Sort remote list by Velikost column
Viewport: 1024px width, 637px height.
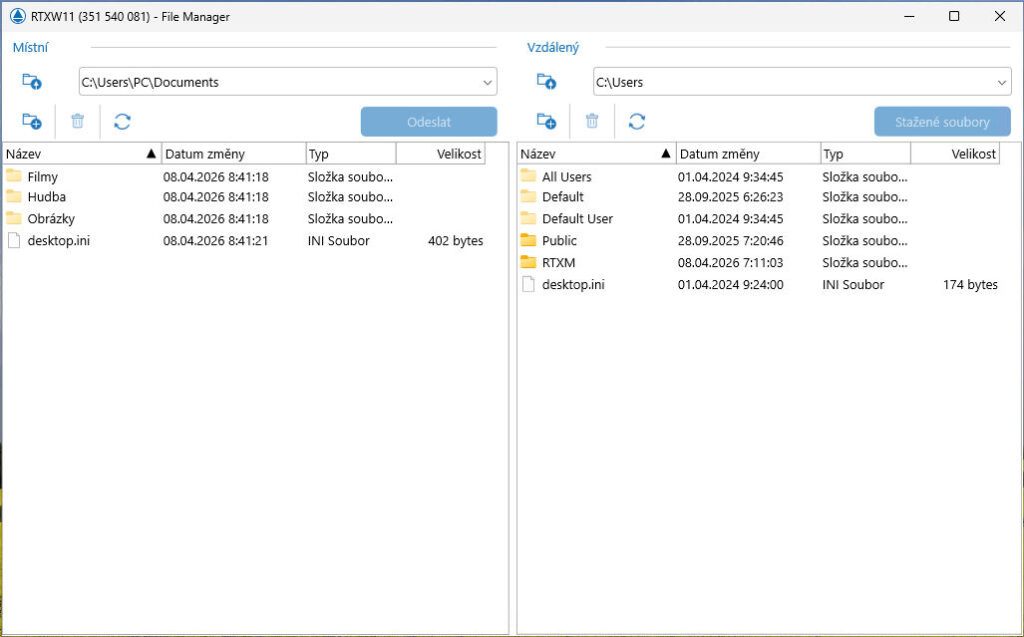tap(955, 154)
